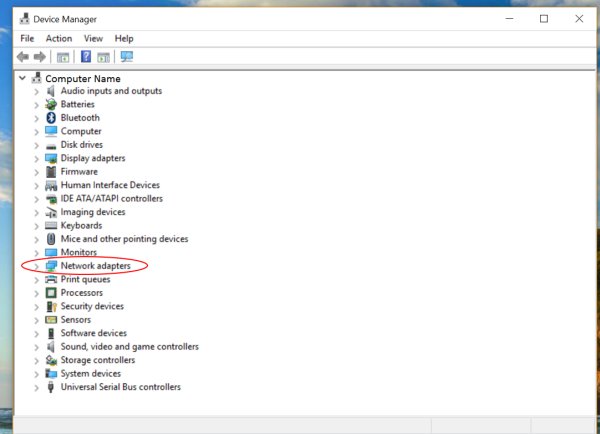This screenshot has width=600, height=434.
Task: Click the Firmware chip icon
Action: (51, 172)
